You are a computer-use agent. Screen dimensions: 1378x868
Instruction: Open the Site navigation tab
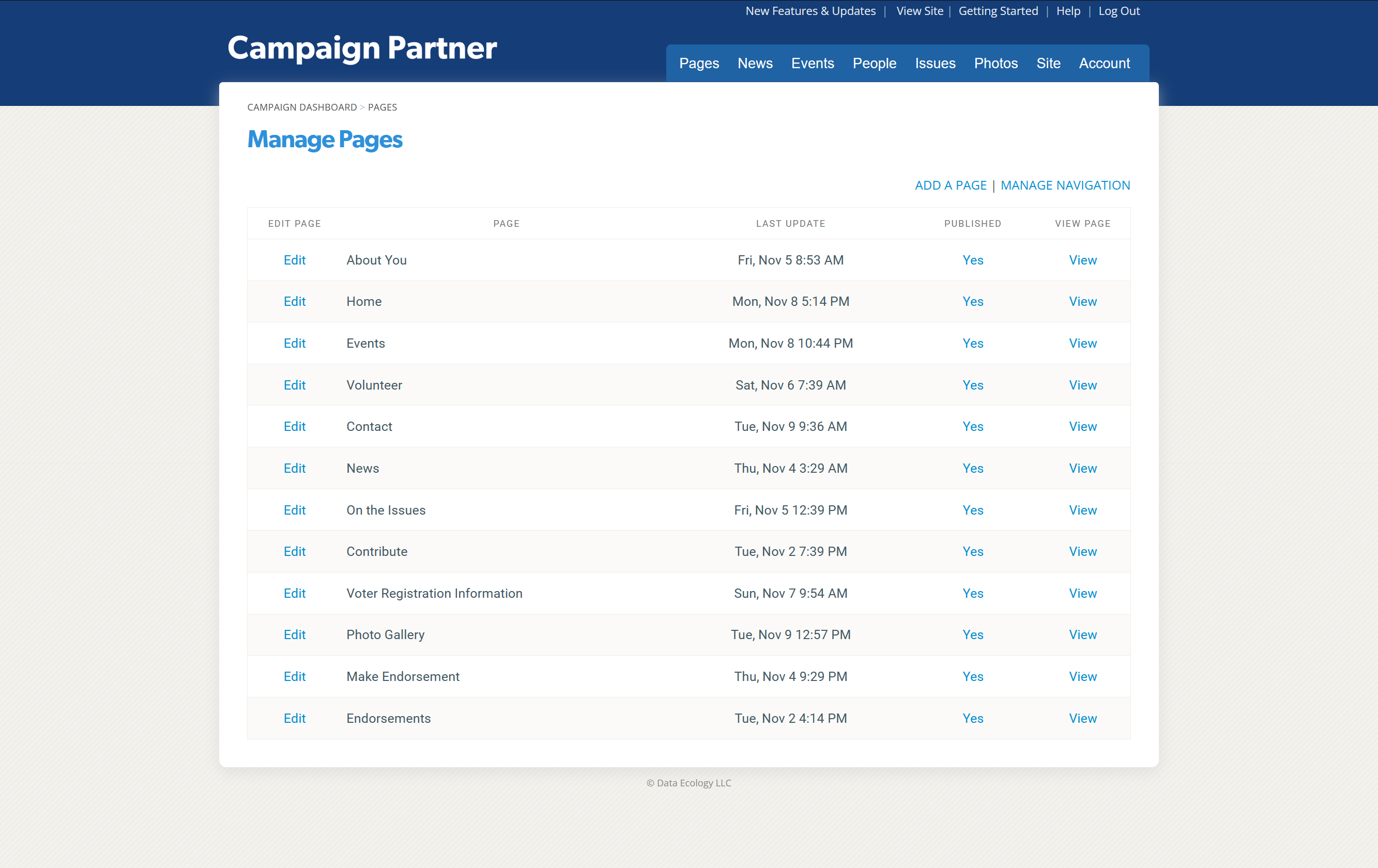point(1048,64)
